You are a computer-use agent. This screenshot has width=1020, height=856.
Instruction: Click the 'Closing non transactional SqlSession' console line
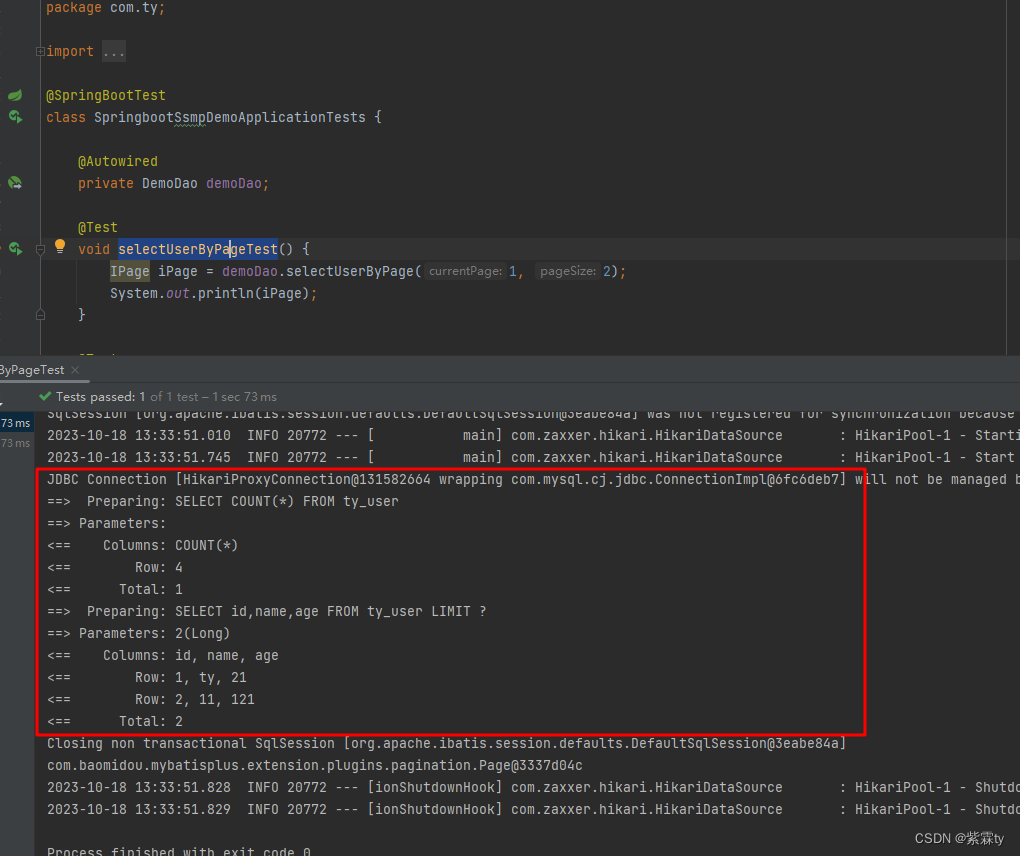[446, 743]
